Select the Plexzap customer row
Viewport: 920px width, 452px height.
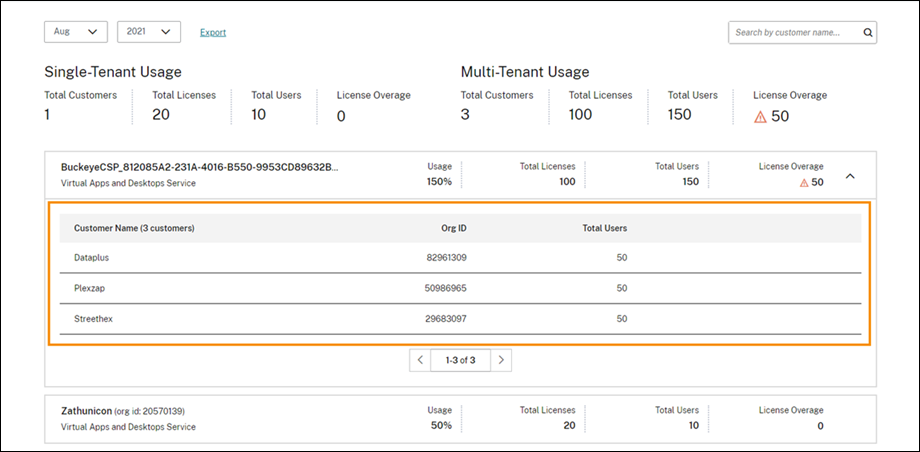point(89,288)
